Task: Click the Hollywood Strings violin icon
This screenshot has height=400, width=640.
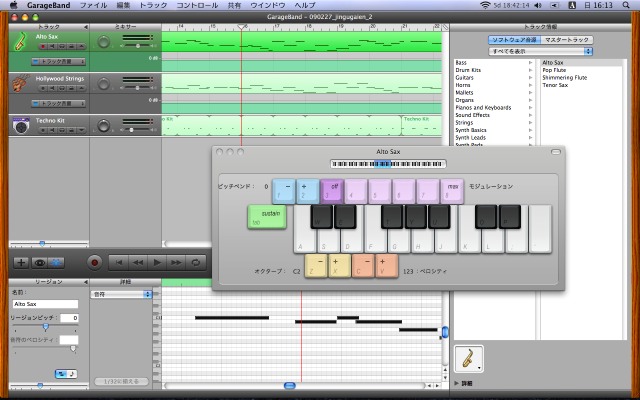Action: coord(20,83)
